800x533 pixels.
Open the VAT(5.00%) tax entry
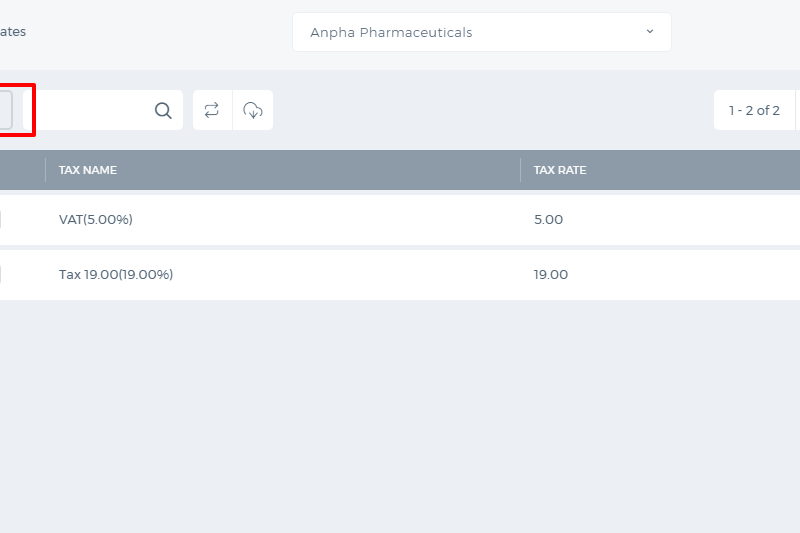pyautogui.click(x=96, y=219)
